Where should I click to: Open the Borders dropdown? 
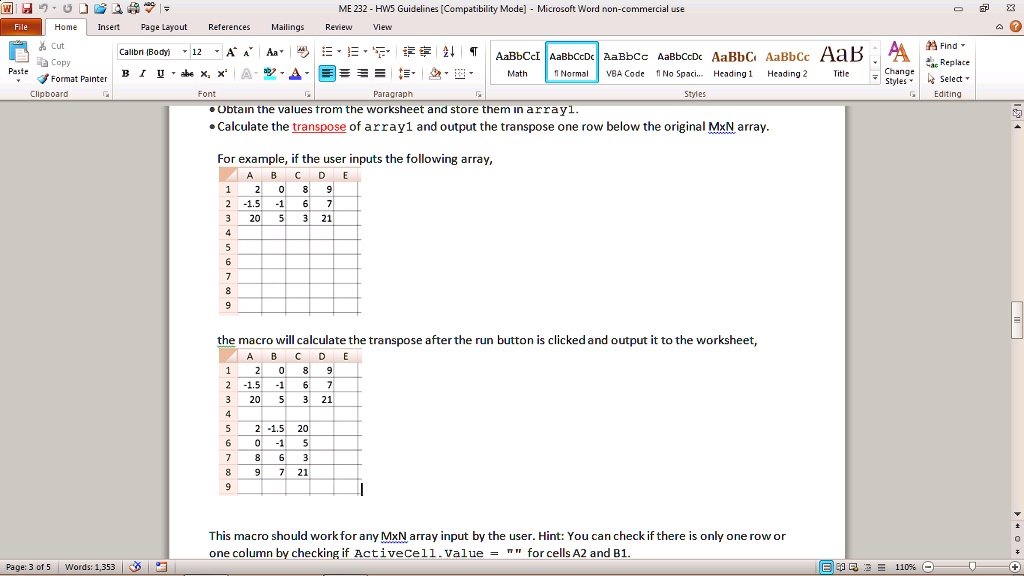[x=472, y=74]
